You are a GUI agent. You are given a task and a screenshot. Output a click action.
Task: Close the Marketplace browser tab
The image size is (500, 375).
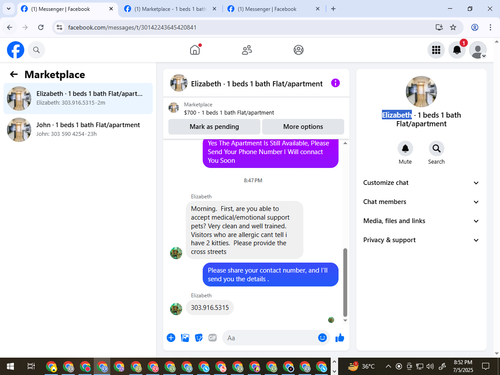coord(214,9)
